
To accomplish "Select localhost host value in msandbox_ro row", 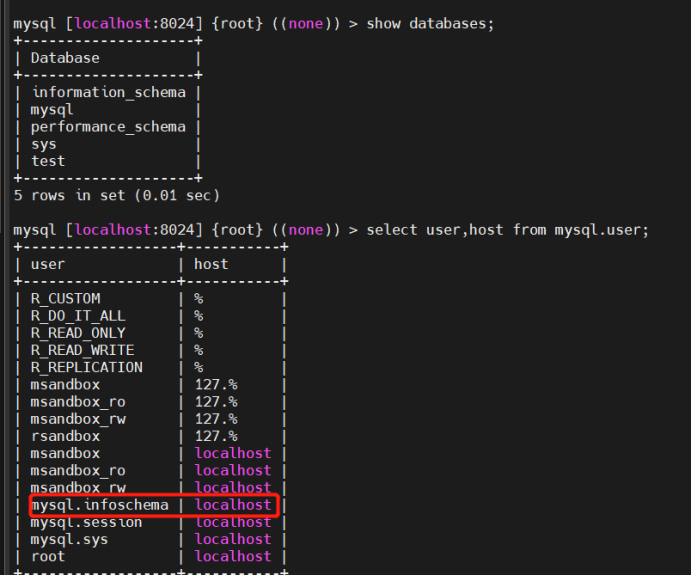I will pos(233,471).
